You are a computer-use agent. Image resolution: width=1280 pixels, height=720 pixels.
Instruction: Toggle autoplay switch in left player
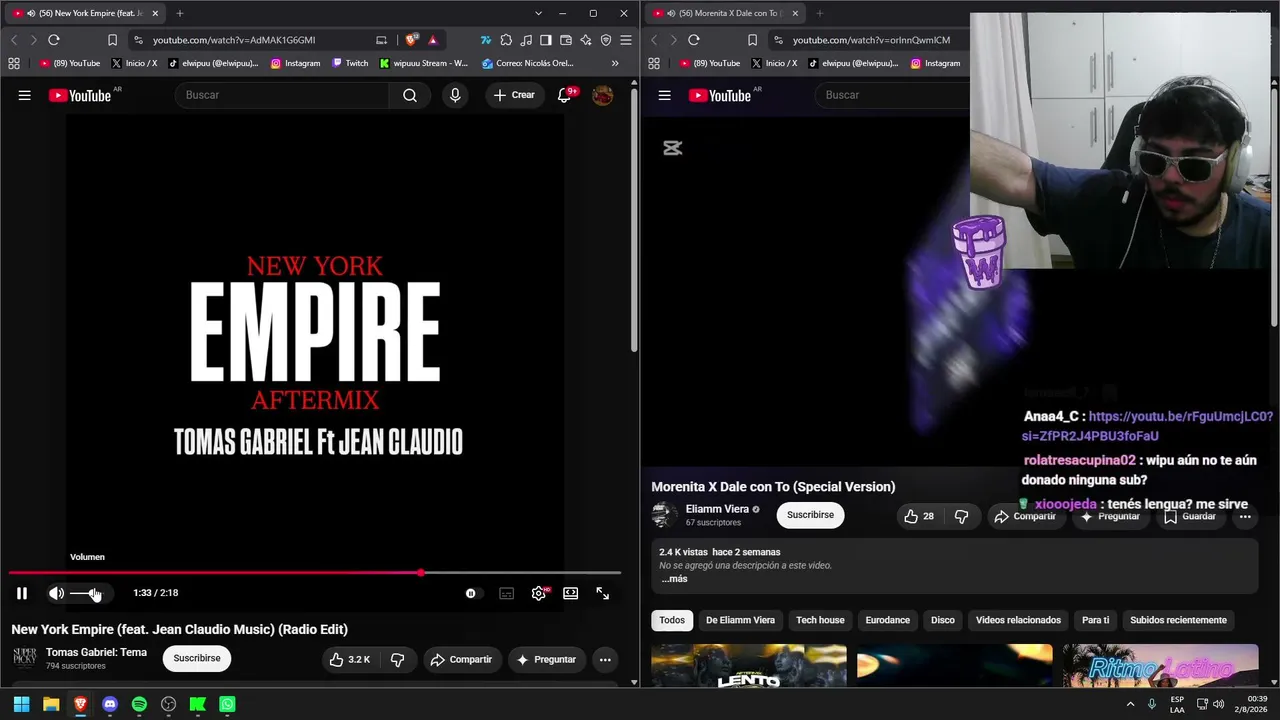[471, 593]
